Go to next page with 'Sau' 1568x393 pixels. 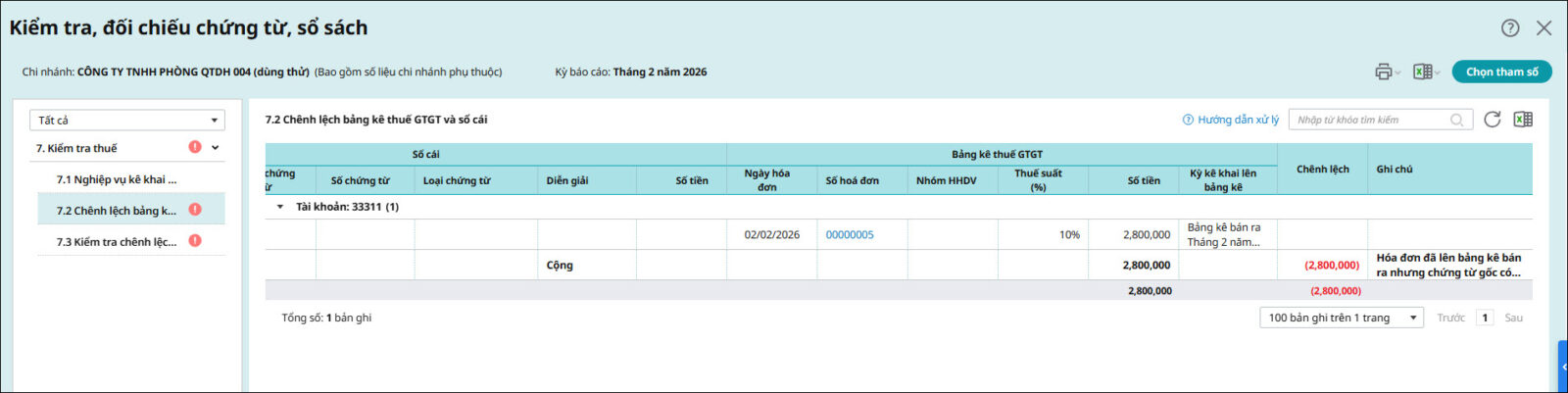(1513, 318)
